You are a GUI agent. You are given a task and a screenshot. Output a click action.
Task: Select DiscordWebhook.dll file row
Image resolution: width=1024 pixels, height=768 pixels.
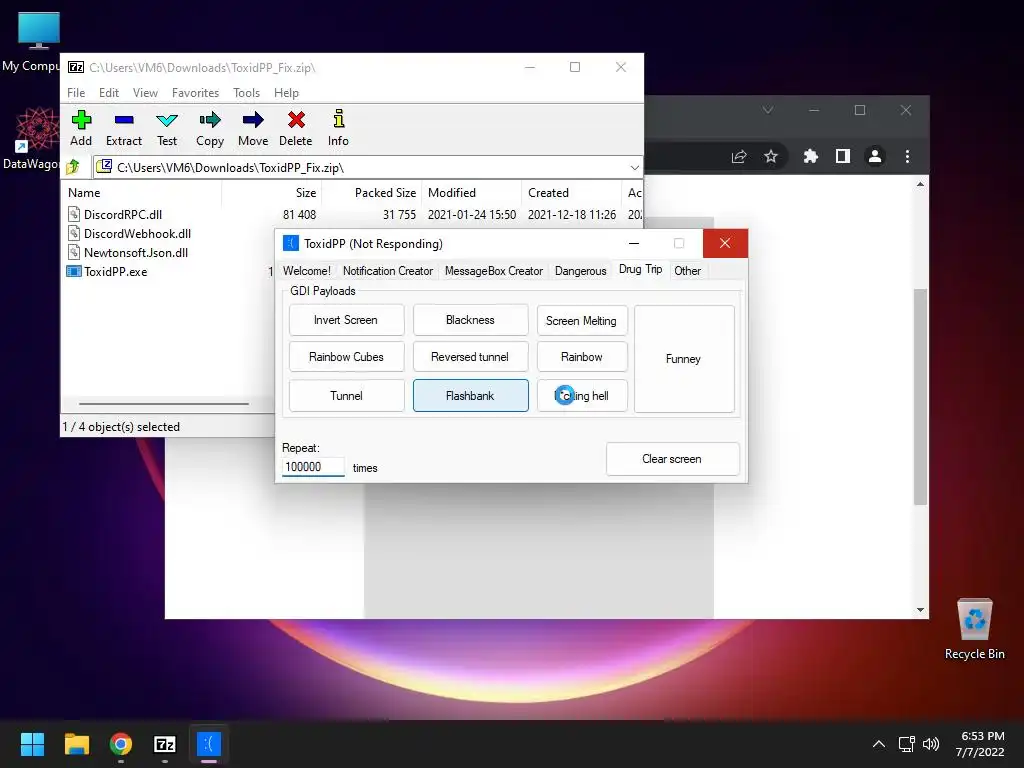(x=137, y=233)
